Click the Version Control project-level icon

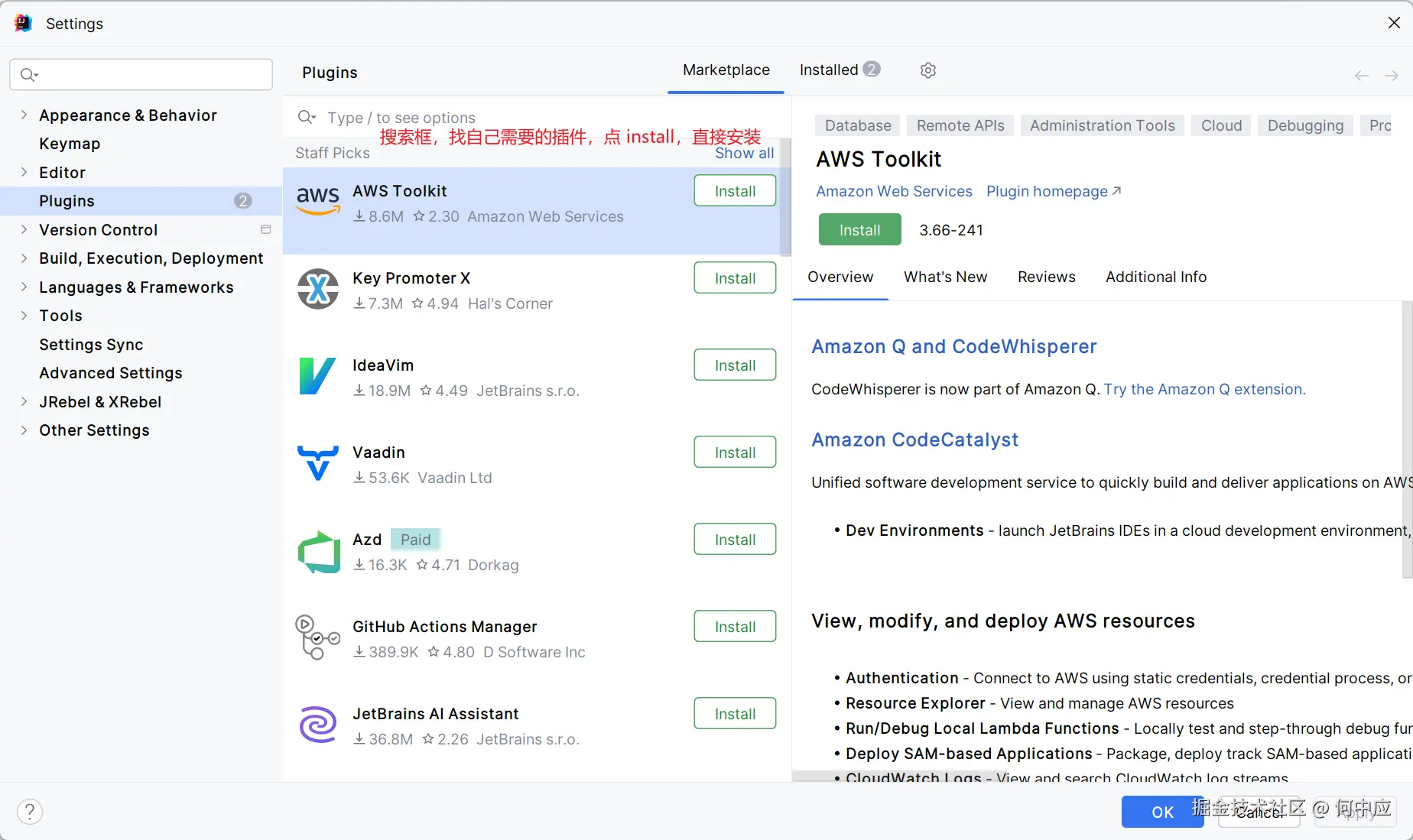click(266, 229)
